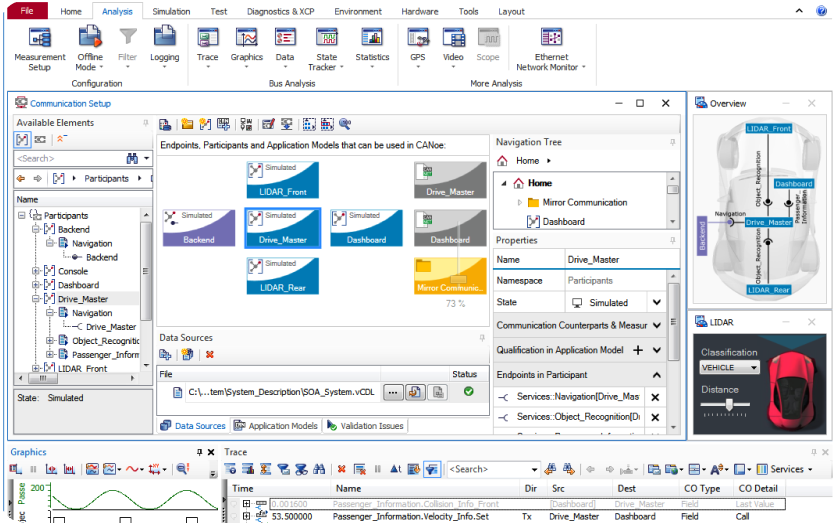Expand Communication Counterparts section
Image resolution: width=833 pixels, height=523 pixels.
point(656,325)
